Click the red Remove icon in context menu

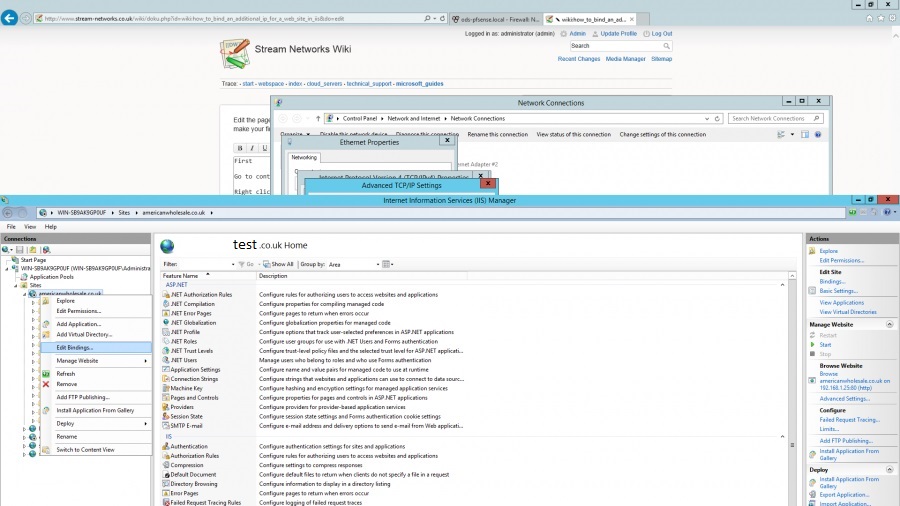point(46,384)
